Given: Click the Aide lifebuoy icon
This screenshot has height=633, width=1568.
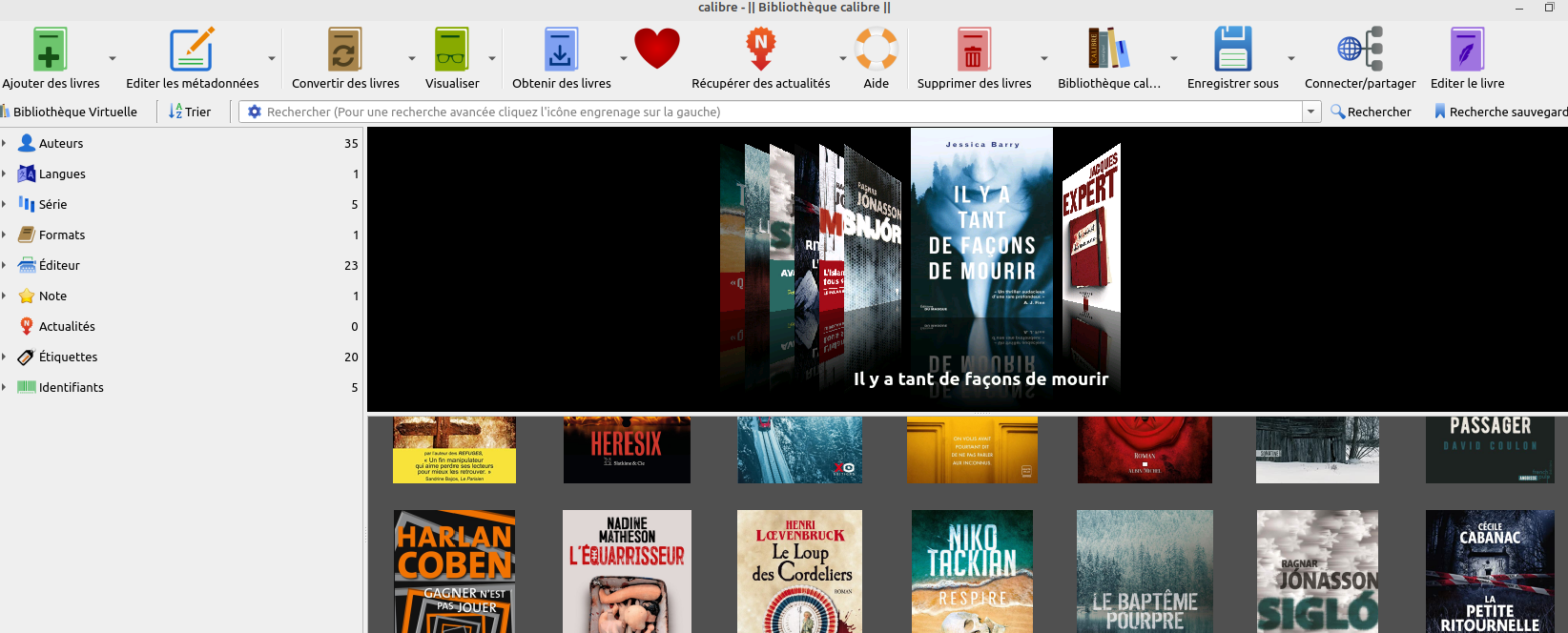Looking at the screenshot, I should [876, 51].
